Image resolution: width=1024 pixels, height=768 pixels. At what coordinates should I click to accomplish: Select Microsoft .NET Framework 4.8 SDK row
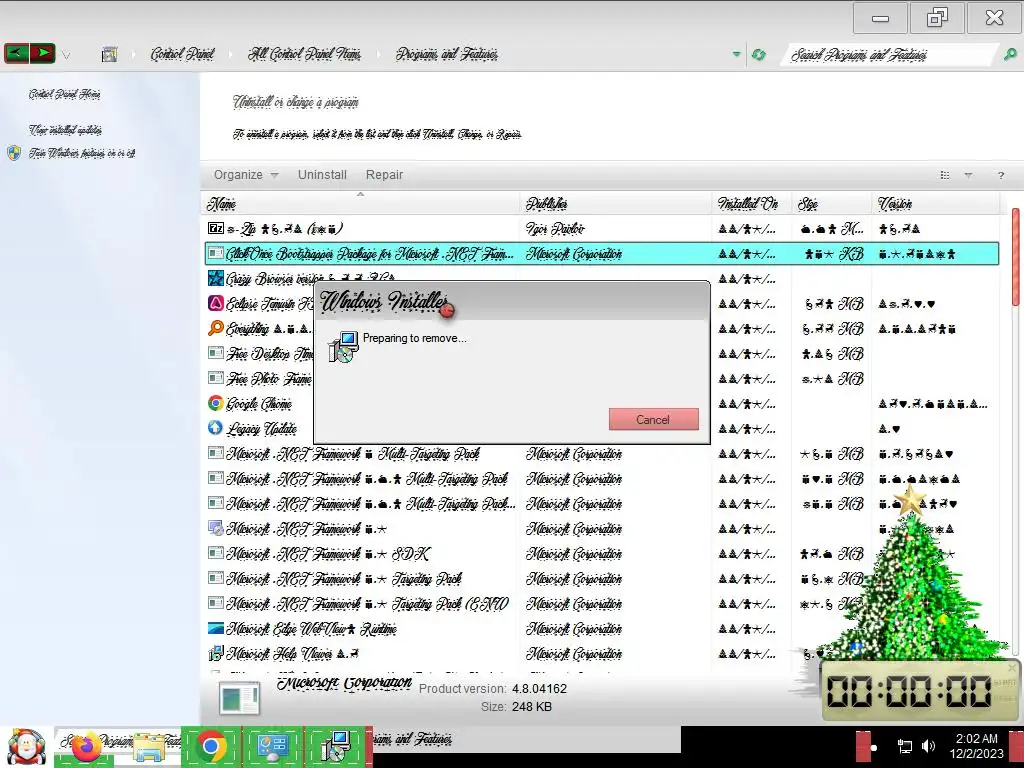pyautogui.click(x=601, y=553)
